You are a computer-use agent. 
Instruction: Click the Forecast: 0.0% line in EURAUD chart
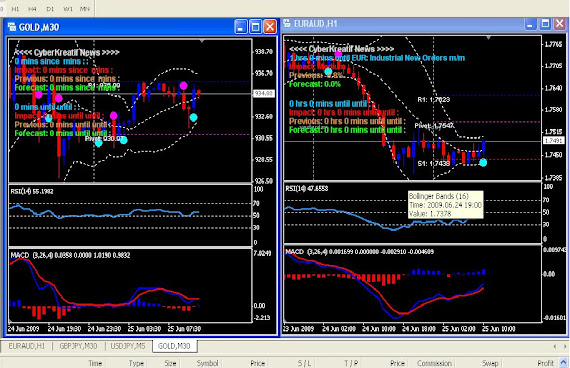[315, 84]
